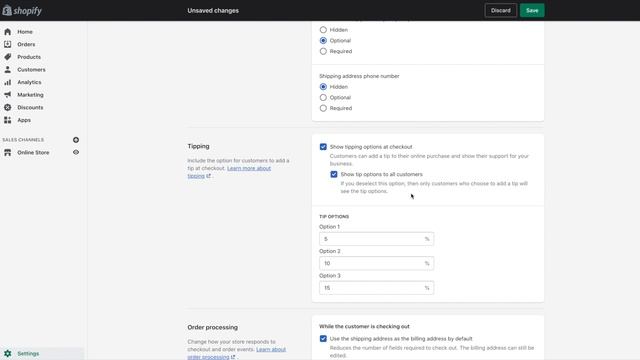Click the Analytics bar chart icon

pos(7,82)
